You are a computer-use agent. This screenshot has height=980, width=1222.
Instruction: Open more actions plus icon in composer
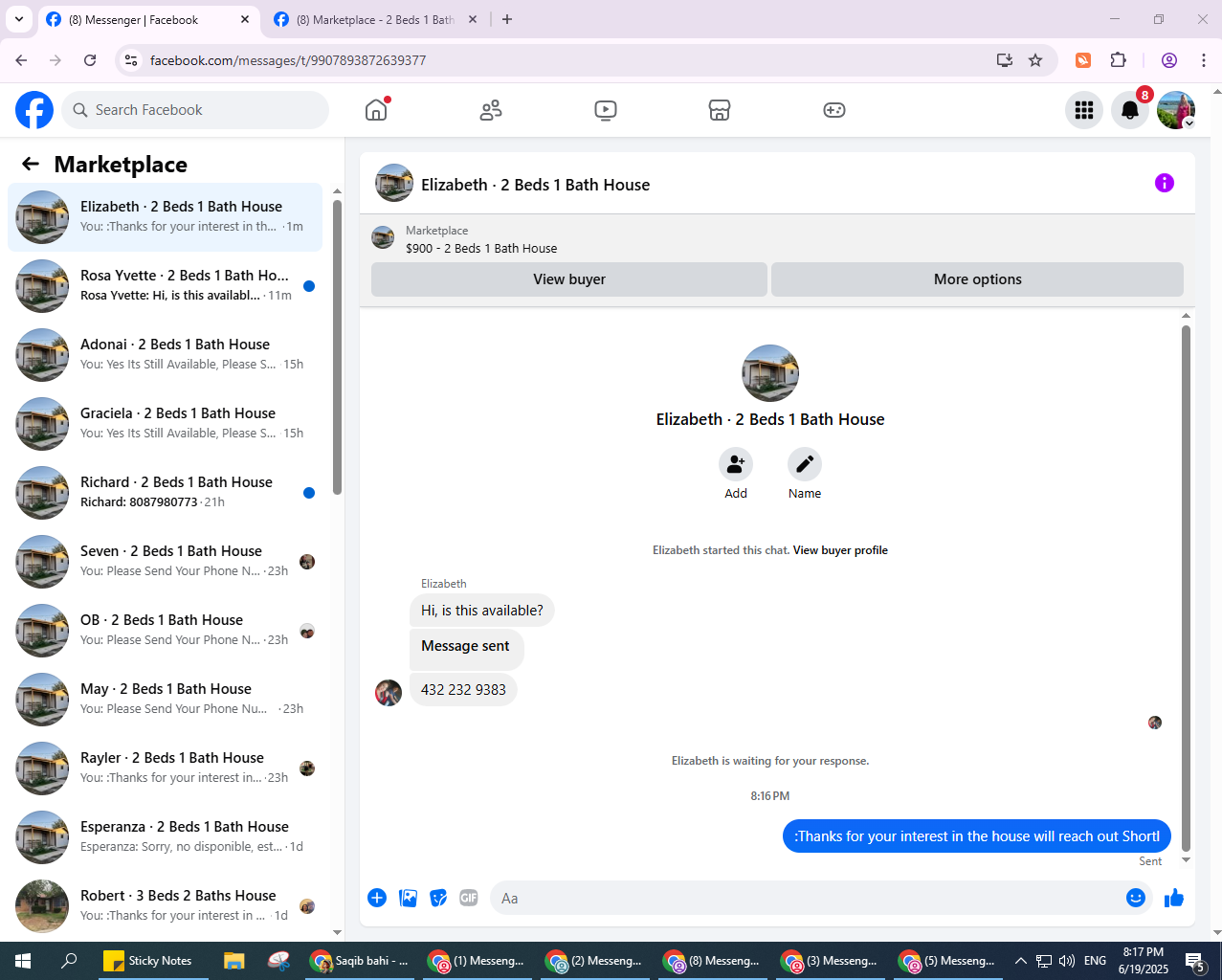[x=377, y=898]
